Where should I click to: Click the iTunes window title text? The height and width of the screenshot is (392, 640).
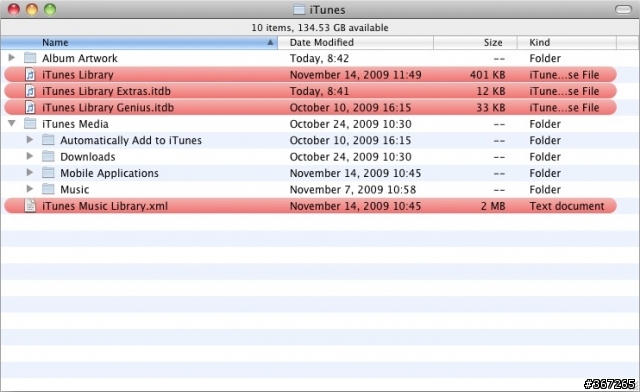point(327,10)
